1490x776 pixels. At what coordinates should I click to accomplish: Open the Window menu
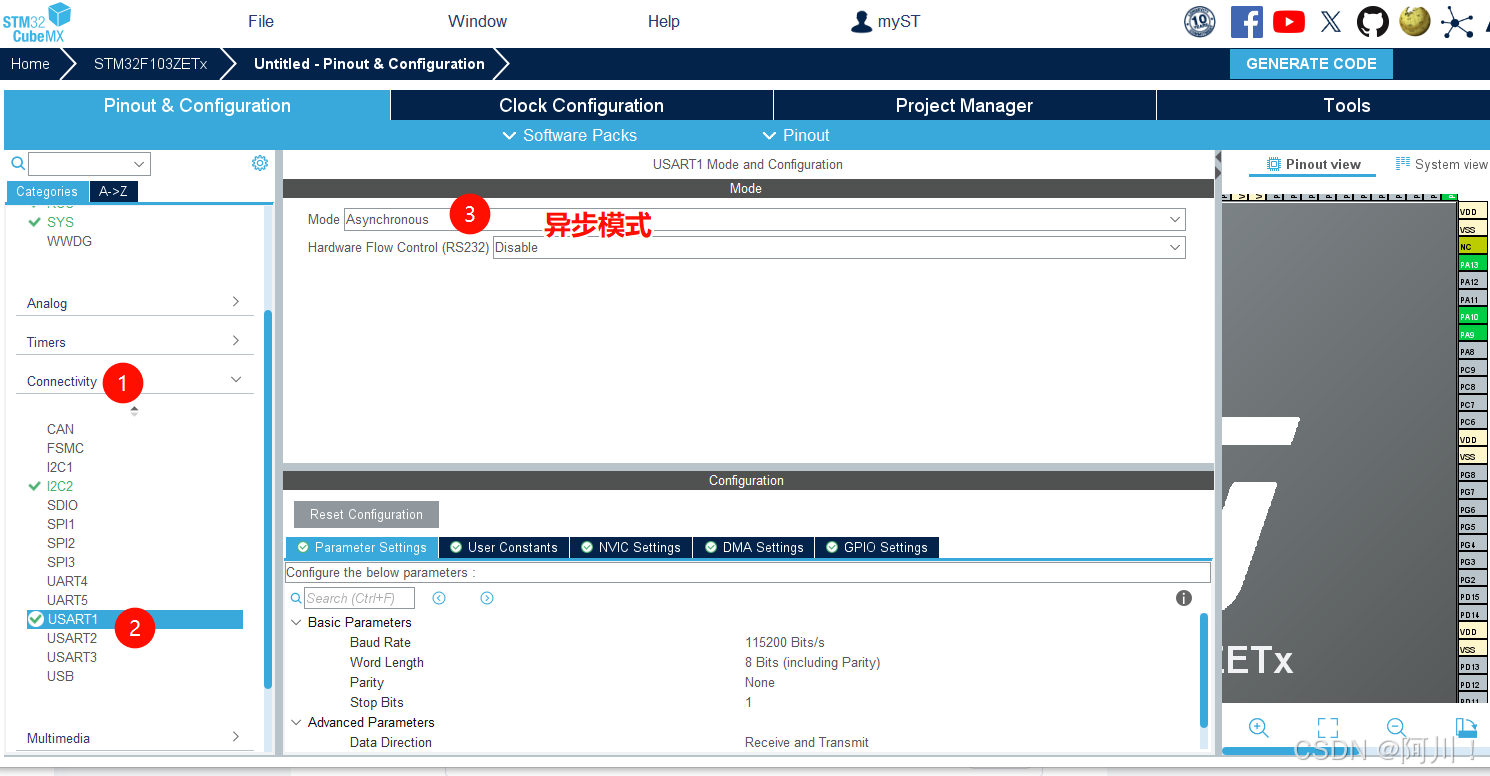click(477, 21)
